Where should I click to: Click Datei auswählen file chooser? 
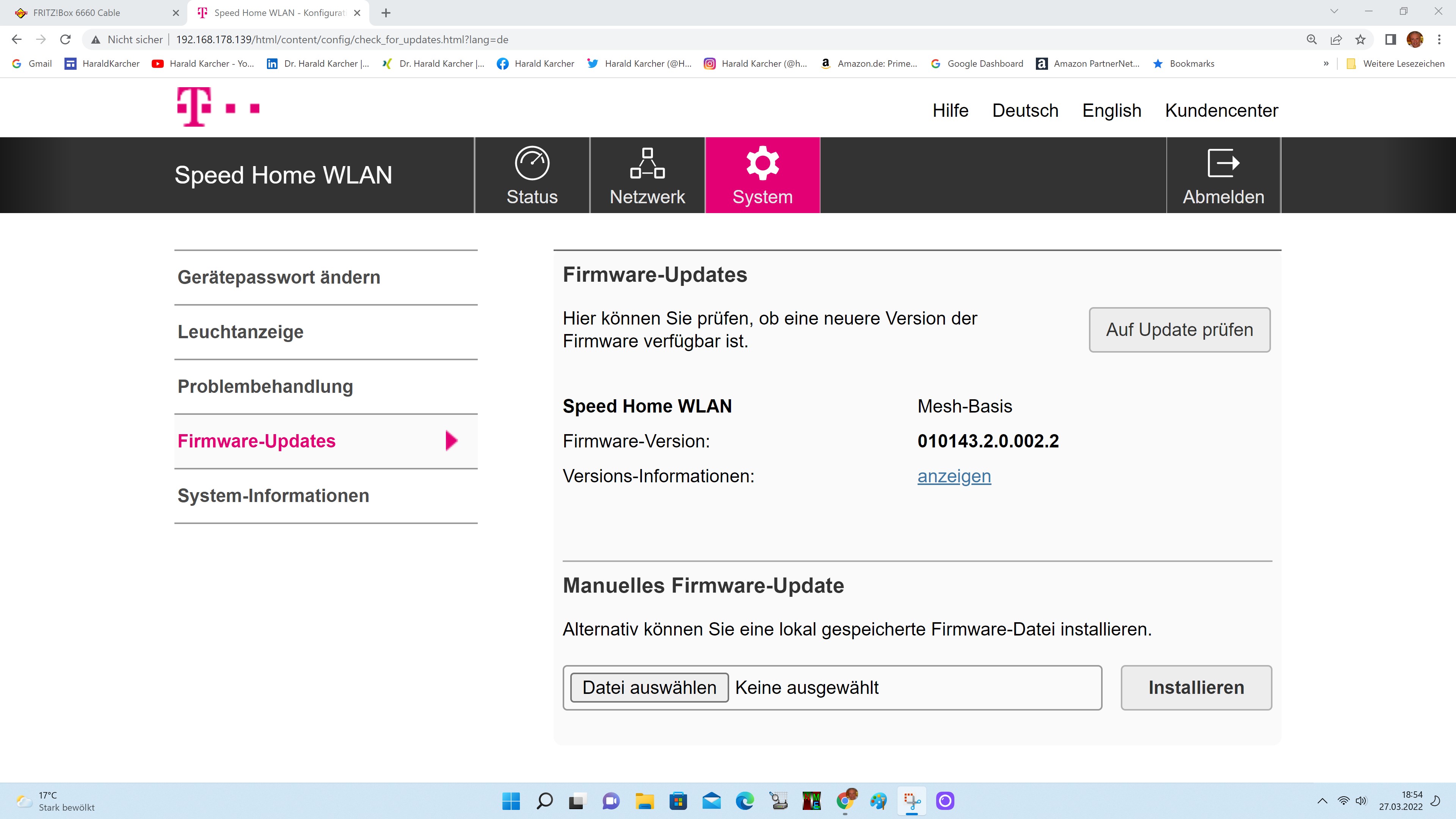pos(649,687)
